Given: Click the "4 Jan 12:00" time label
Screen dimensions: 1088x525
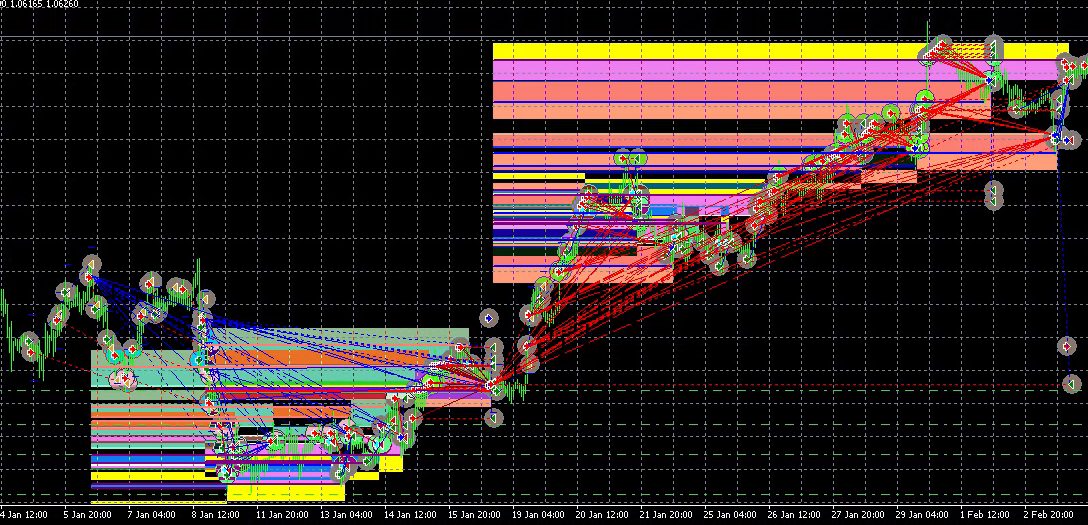Looking at the screenshot, I should [x=23, y=515].
